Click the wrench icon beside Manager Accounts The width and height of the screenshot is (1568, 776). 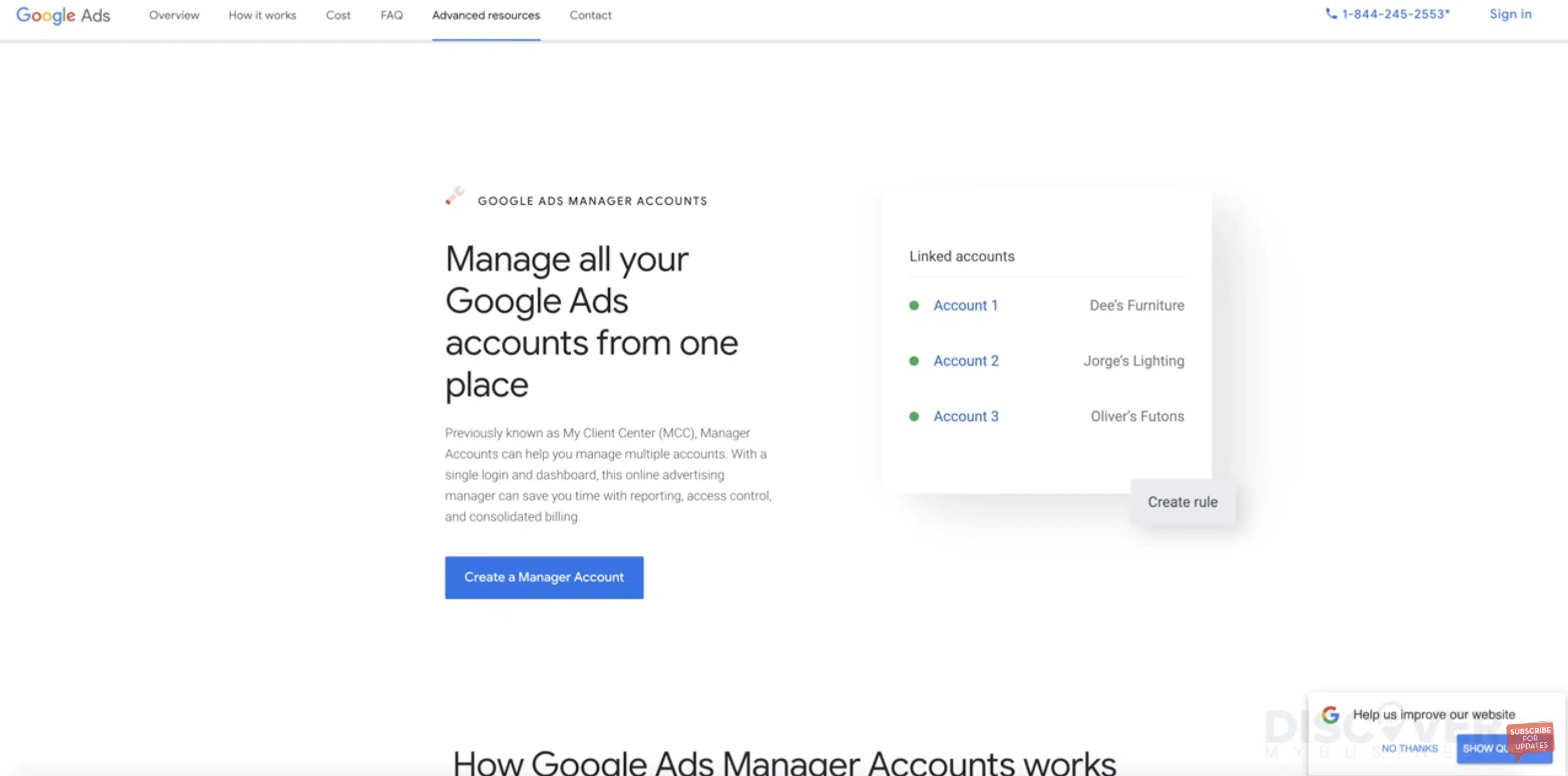454,196
